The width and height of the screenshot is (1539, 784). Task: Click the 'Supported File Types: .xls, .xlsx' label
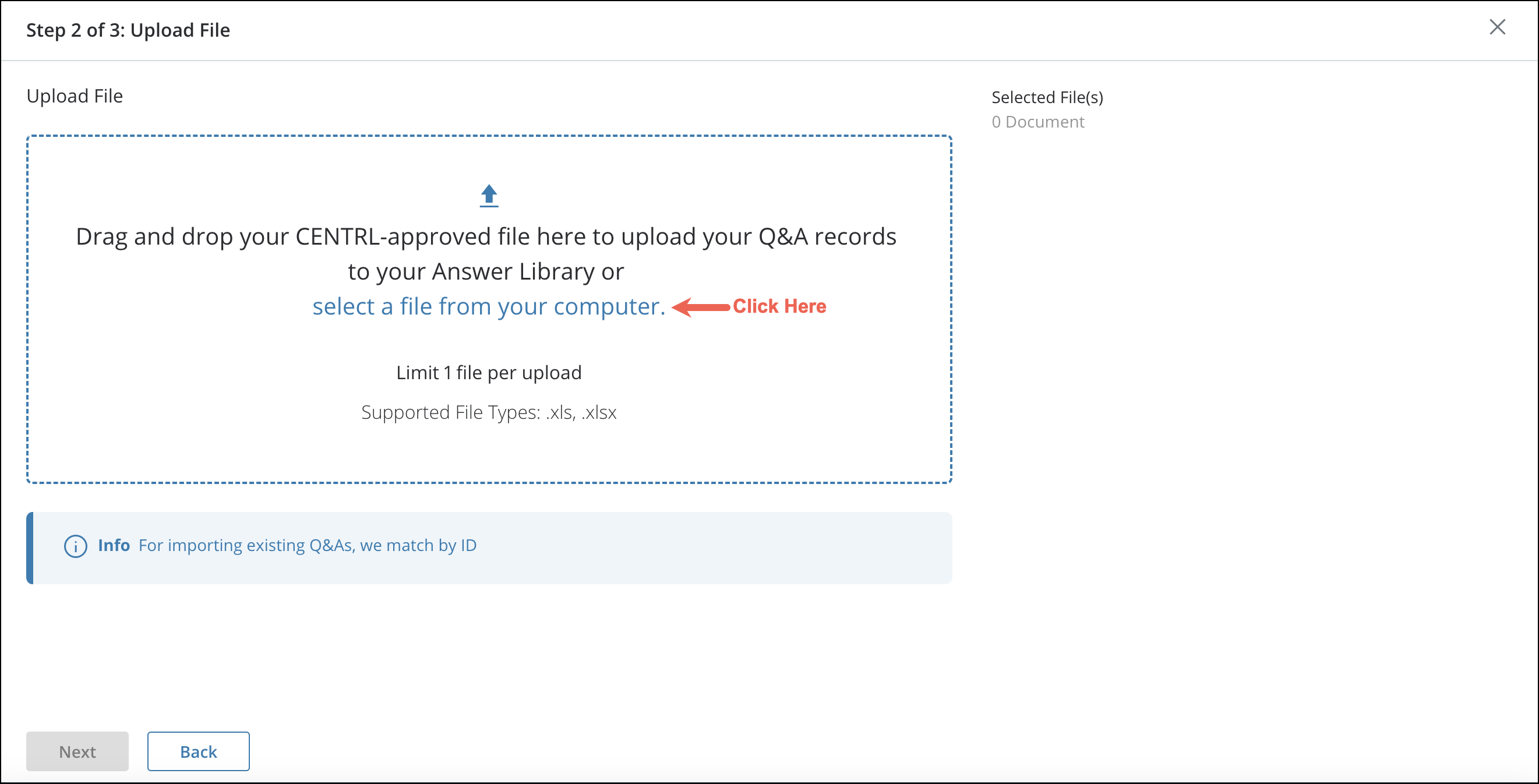488,412
